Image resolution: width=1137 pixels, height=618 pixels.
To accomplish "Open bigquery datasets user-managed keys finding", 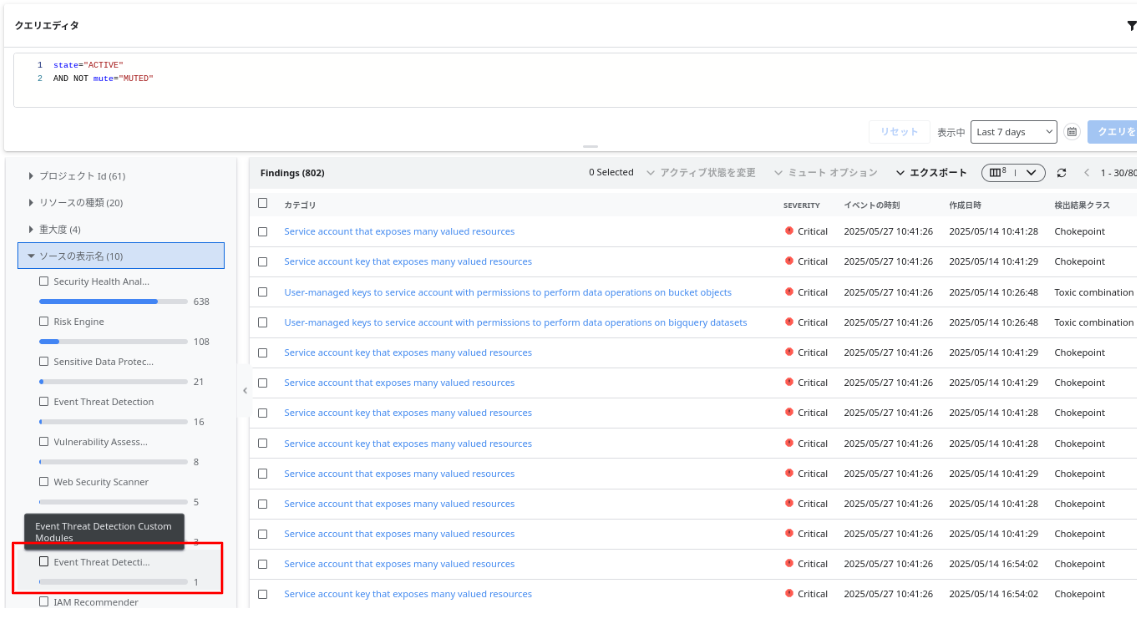I will (x=516, y=323).
